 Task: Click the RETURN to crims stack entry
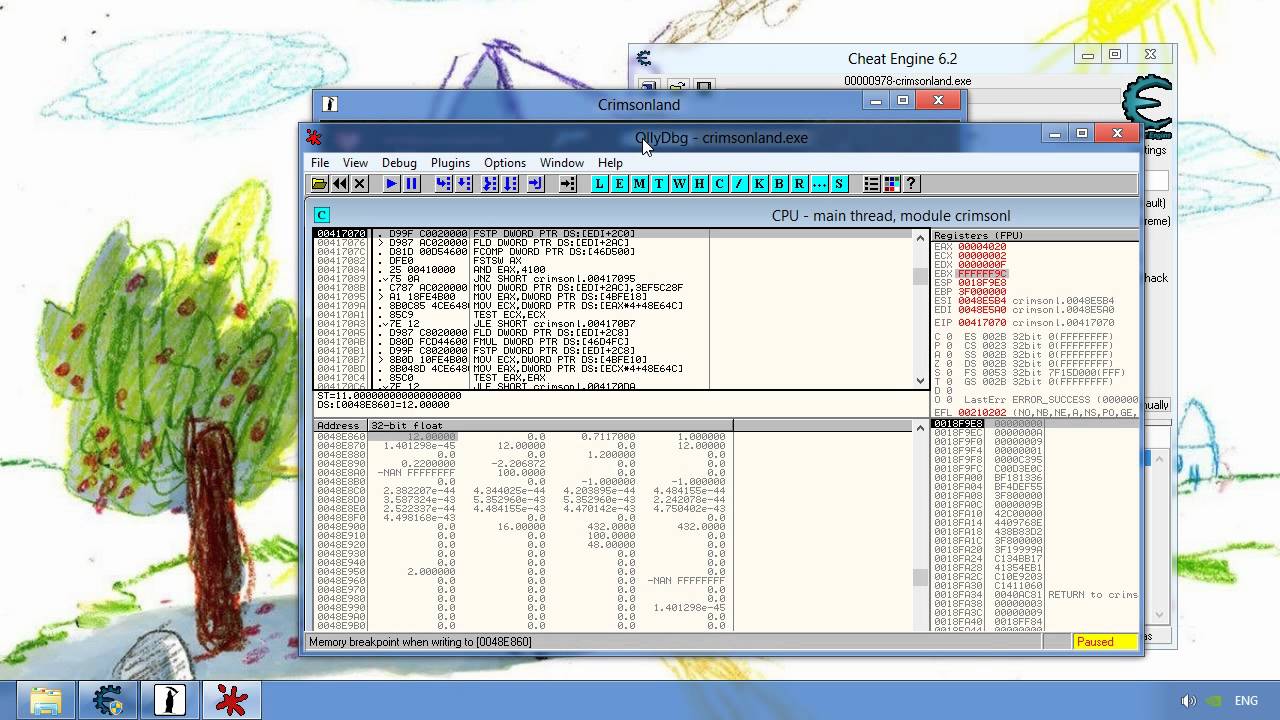coord(1093,595)
